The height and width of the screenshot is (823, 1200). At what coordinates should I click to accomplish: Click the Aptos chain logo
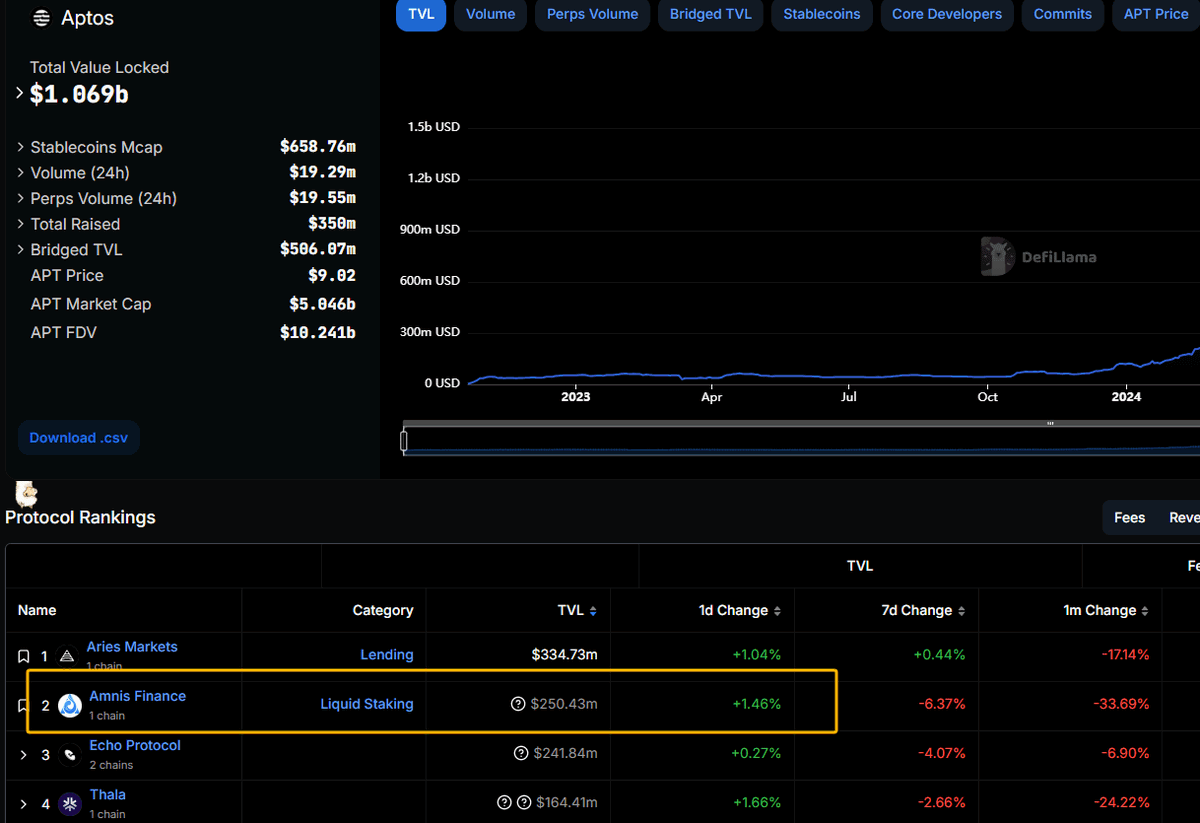(x=41, y=18)
